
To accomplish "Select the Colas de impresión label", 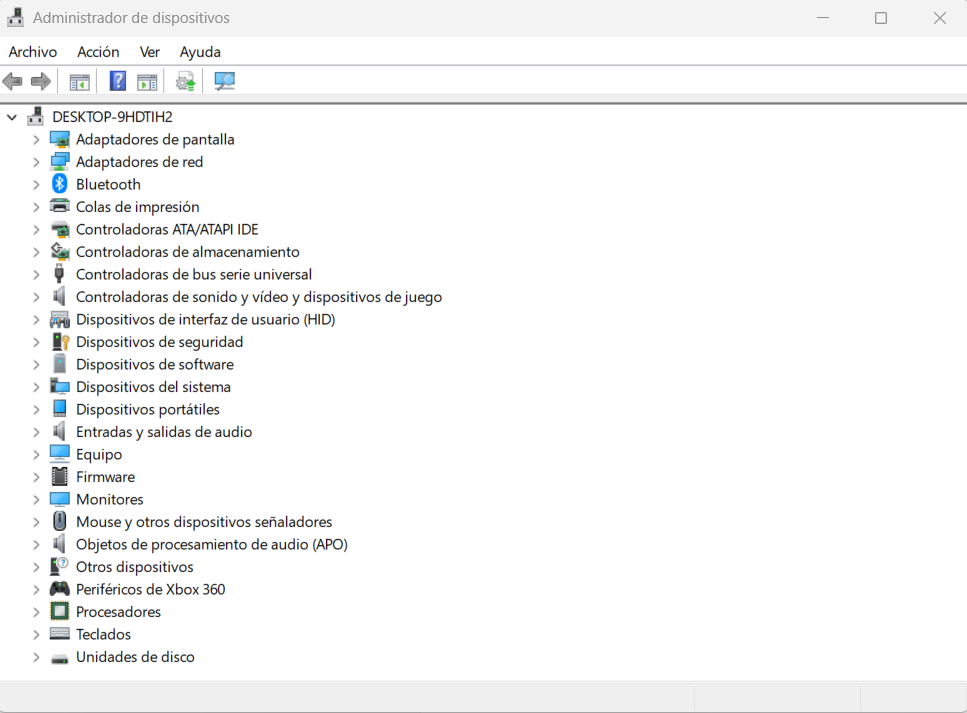I will point(138,207).
